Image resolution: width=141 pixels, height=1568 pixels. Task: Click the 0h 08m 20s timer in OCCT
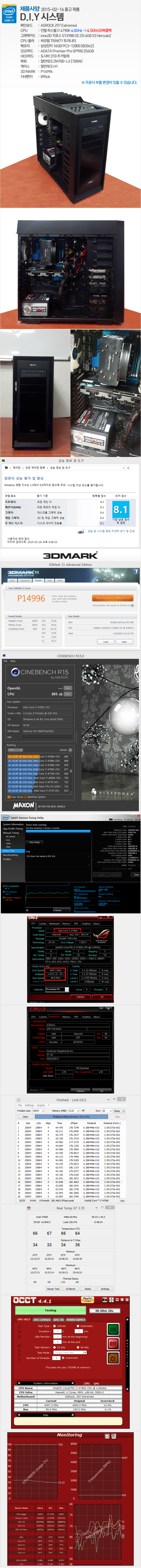(104, 1310)
